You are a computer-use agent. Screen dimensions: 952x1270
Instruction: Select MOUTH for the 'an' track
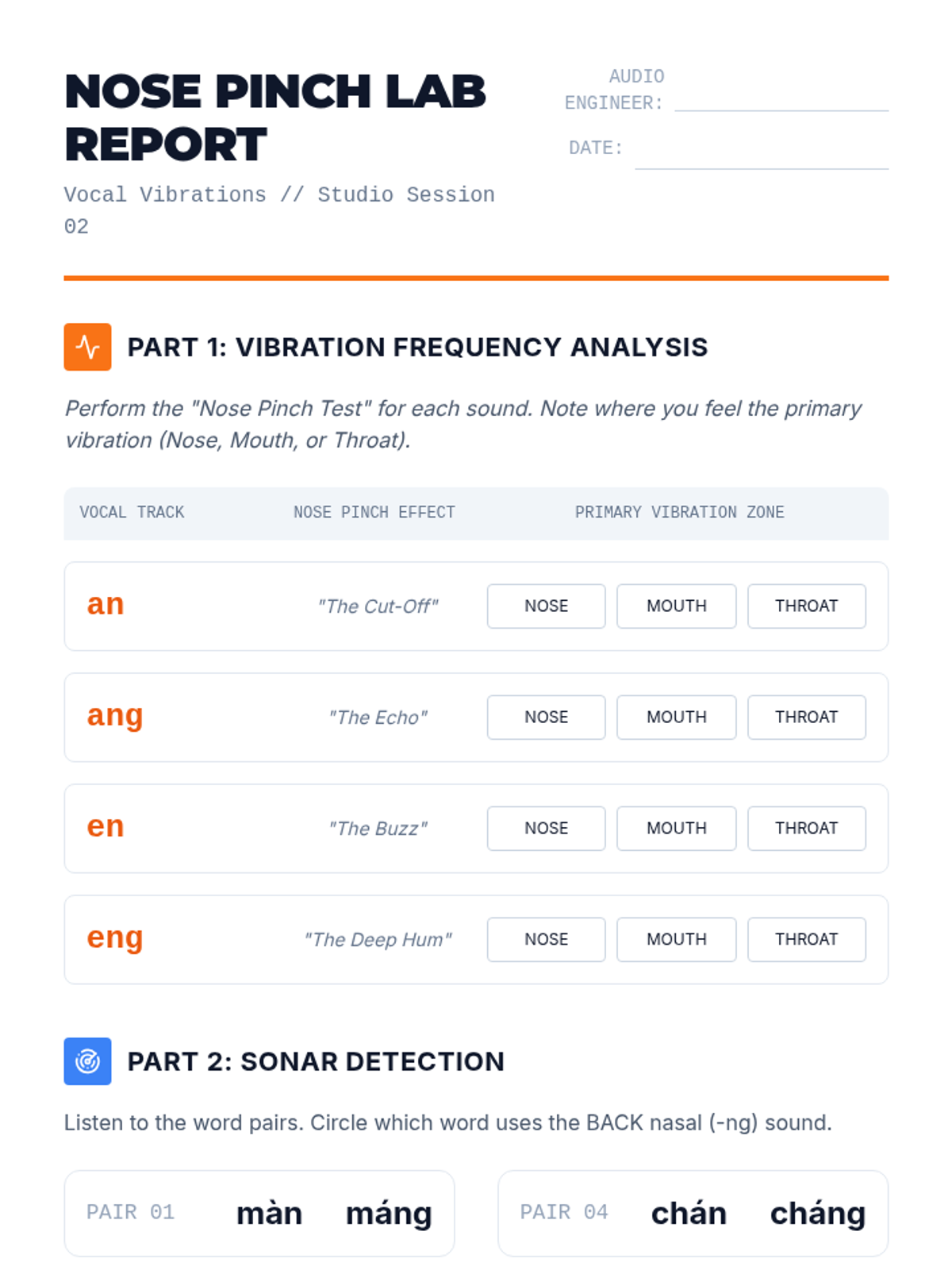point(676,606)
